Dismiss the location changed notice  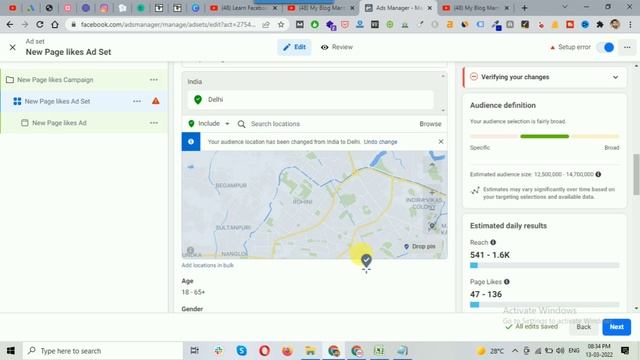click(x=441, y=142)
